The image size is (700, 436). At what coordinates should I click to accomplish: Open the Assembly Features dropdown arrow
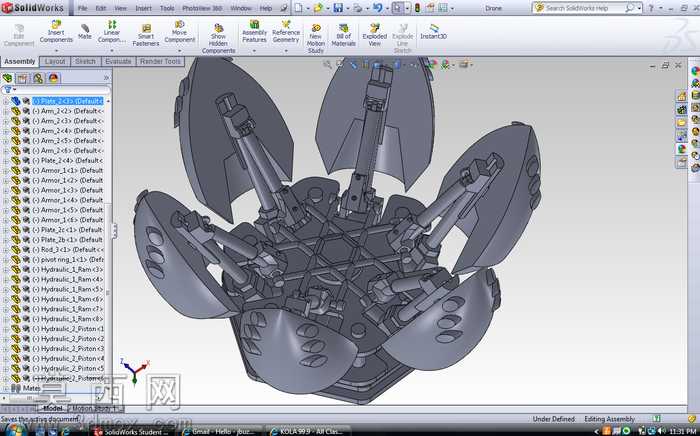click(254, 51)
